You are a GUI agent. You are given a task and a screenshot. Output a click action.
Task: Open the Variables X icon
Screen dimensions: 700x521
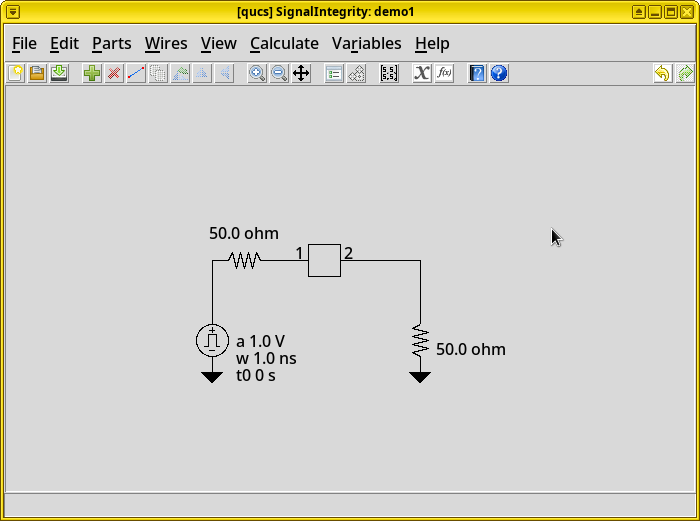coord(422,73)
